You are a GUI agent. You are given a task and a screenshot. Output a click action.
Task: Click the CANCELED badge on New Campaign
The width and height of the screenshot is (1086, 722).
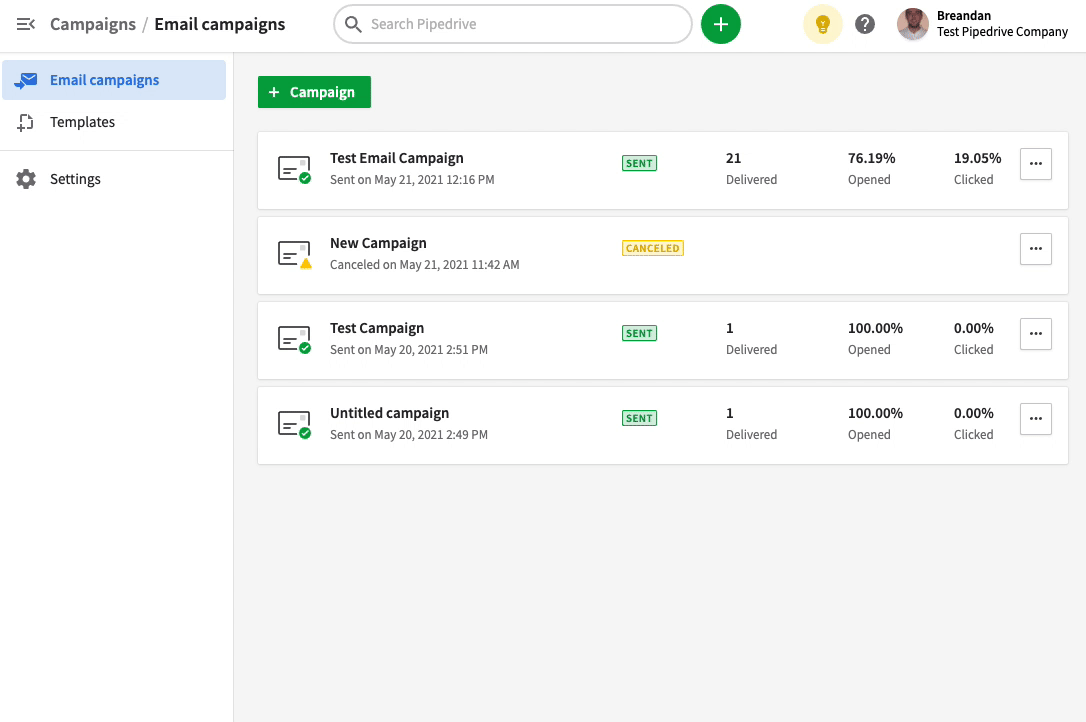coord(652,247)
